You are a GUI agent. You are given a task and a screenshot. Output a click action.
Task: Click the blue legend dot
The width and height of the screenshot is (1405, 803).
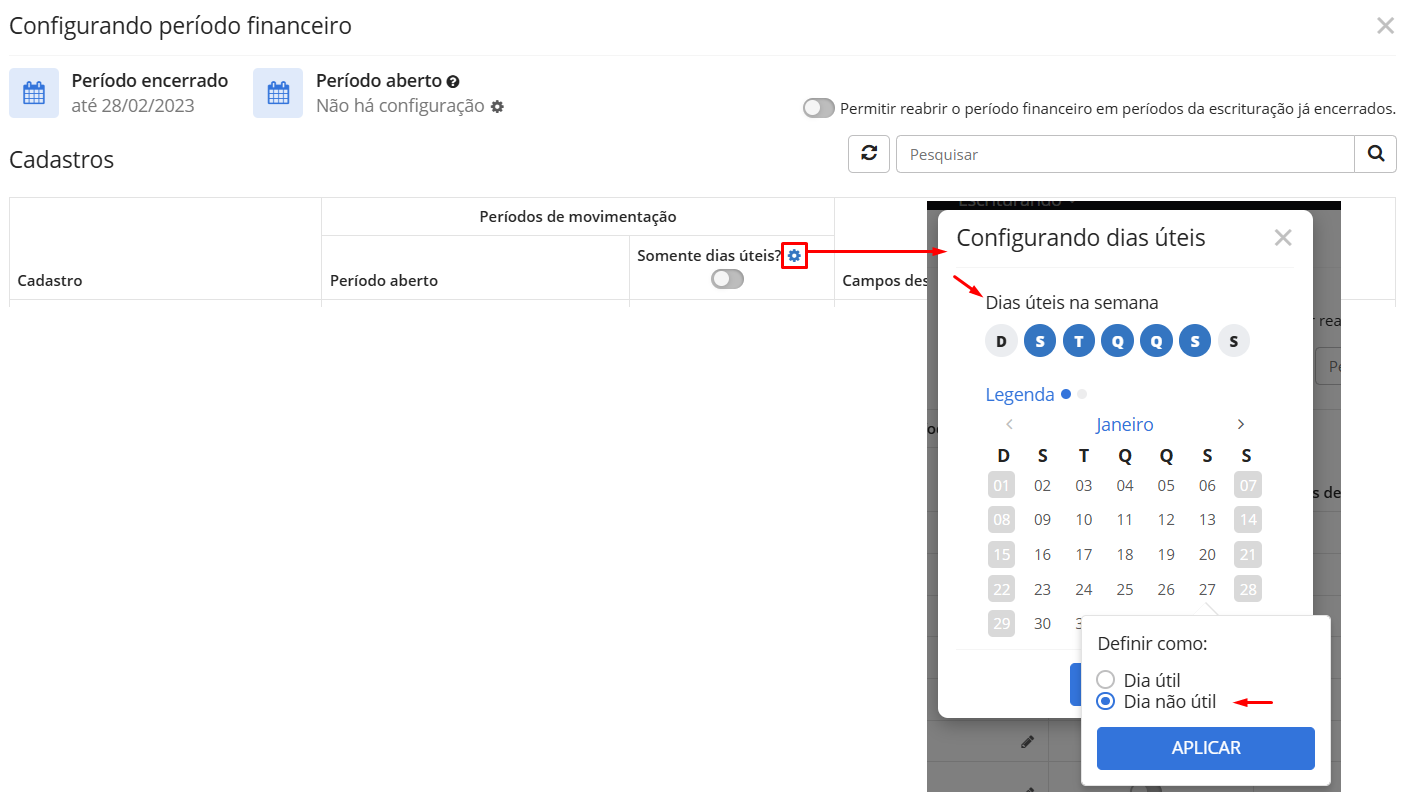click(1066, 393)
